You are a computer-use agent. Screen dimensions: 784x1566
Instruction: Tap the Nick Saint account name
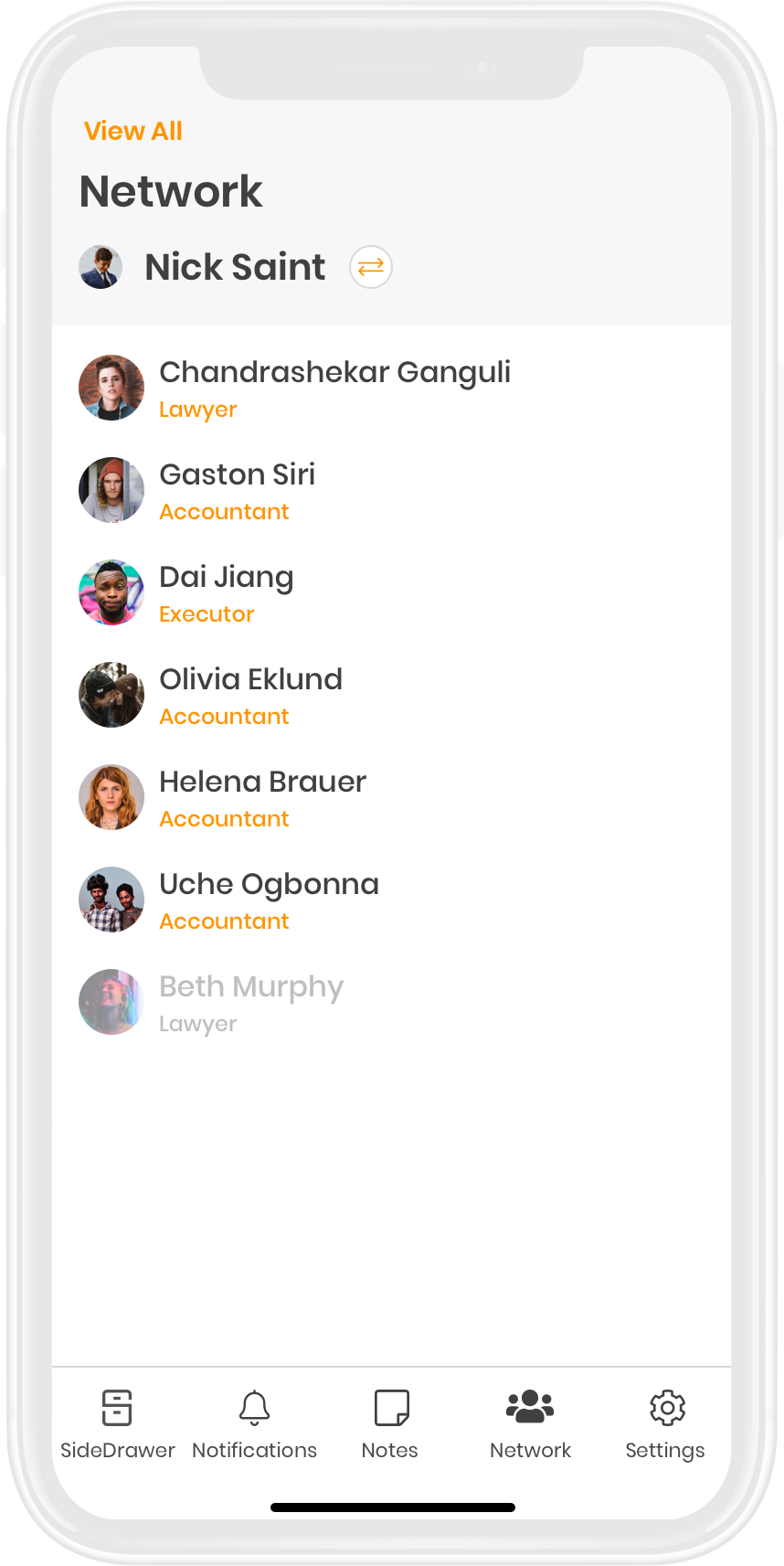(x=235, y=267)
